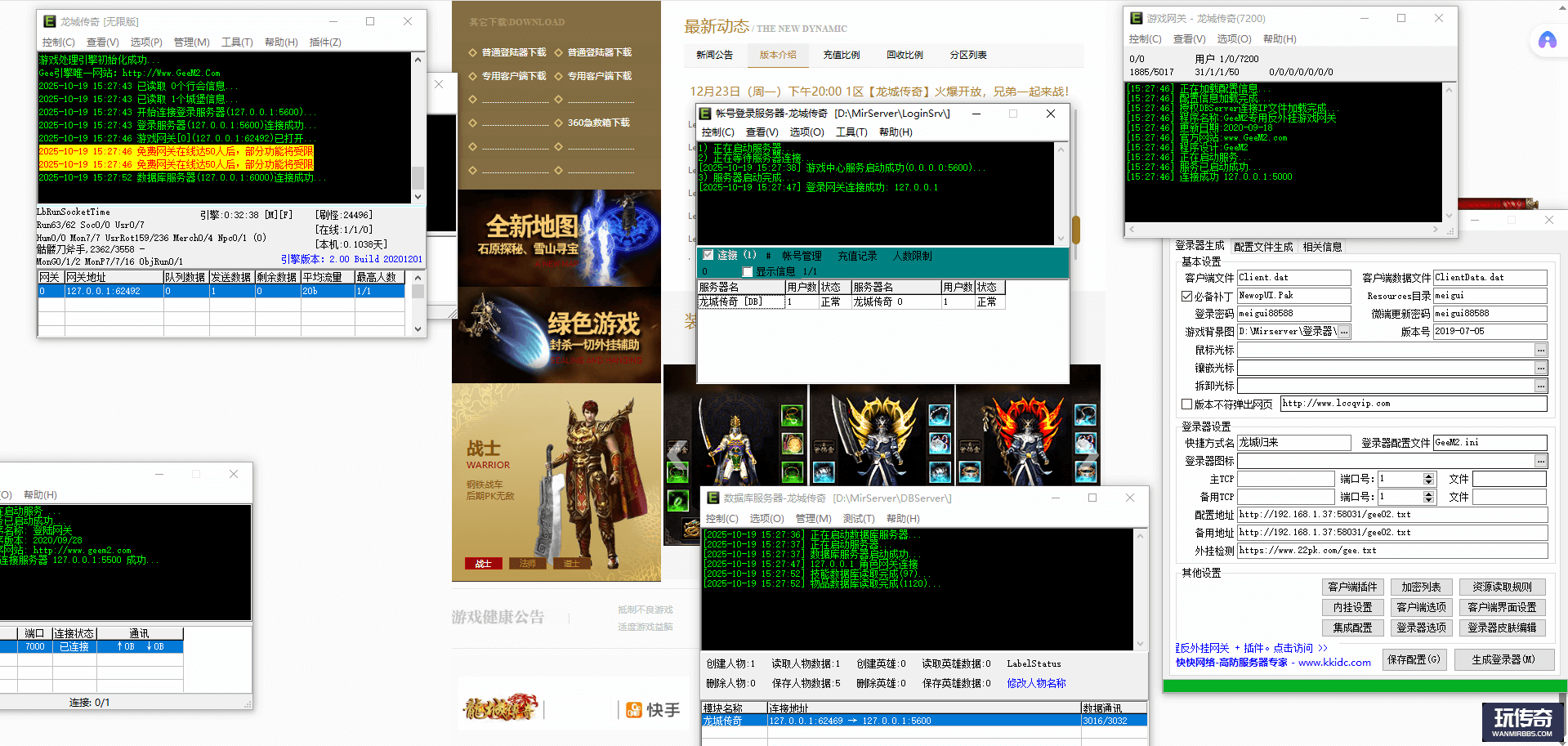Viewport: 1568px width, 746px height.
Task: Open the browse button for 鼠标光标
Action: [1541, 350]
